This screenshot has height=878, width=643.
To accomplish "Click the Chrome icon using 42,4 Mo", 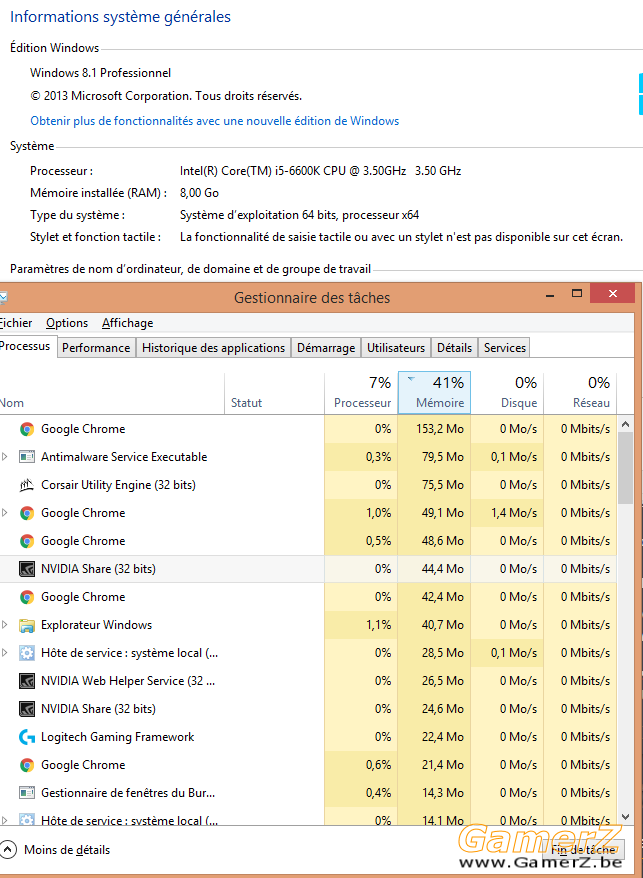I will click(27, 597).
